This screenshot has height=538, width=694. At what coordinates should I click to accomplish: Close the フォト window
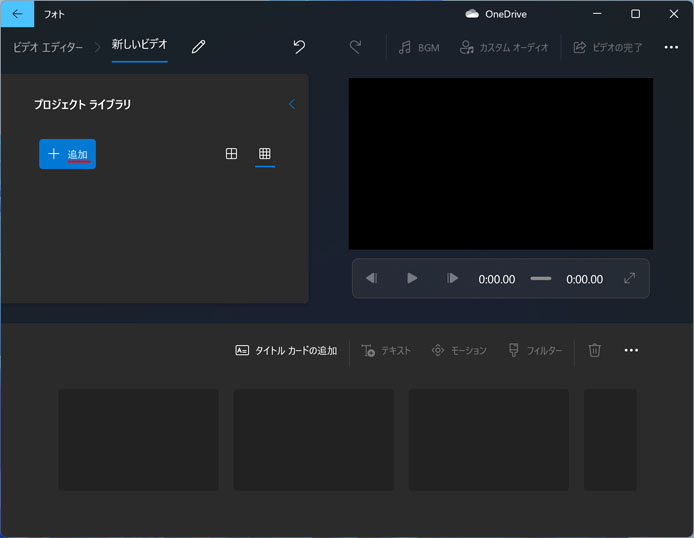pos(674,14)
